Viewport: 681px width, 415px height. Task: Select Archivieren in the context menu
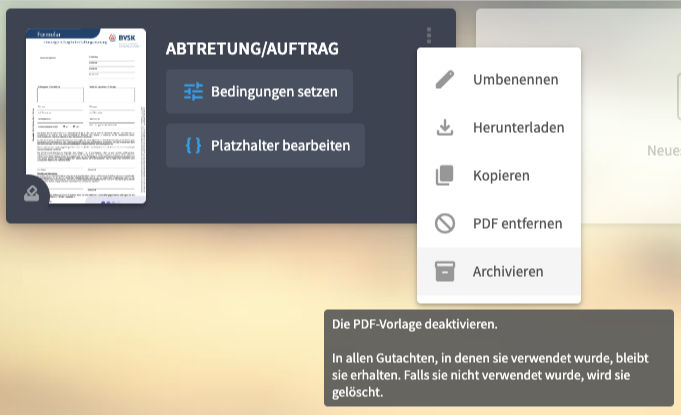(499, 271)
